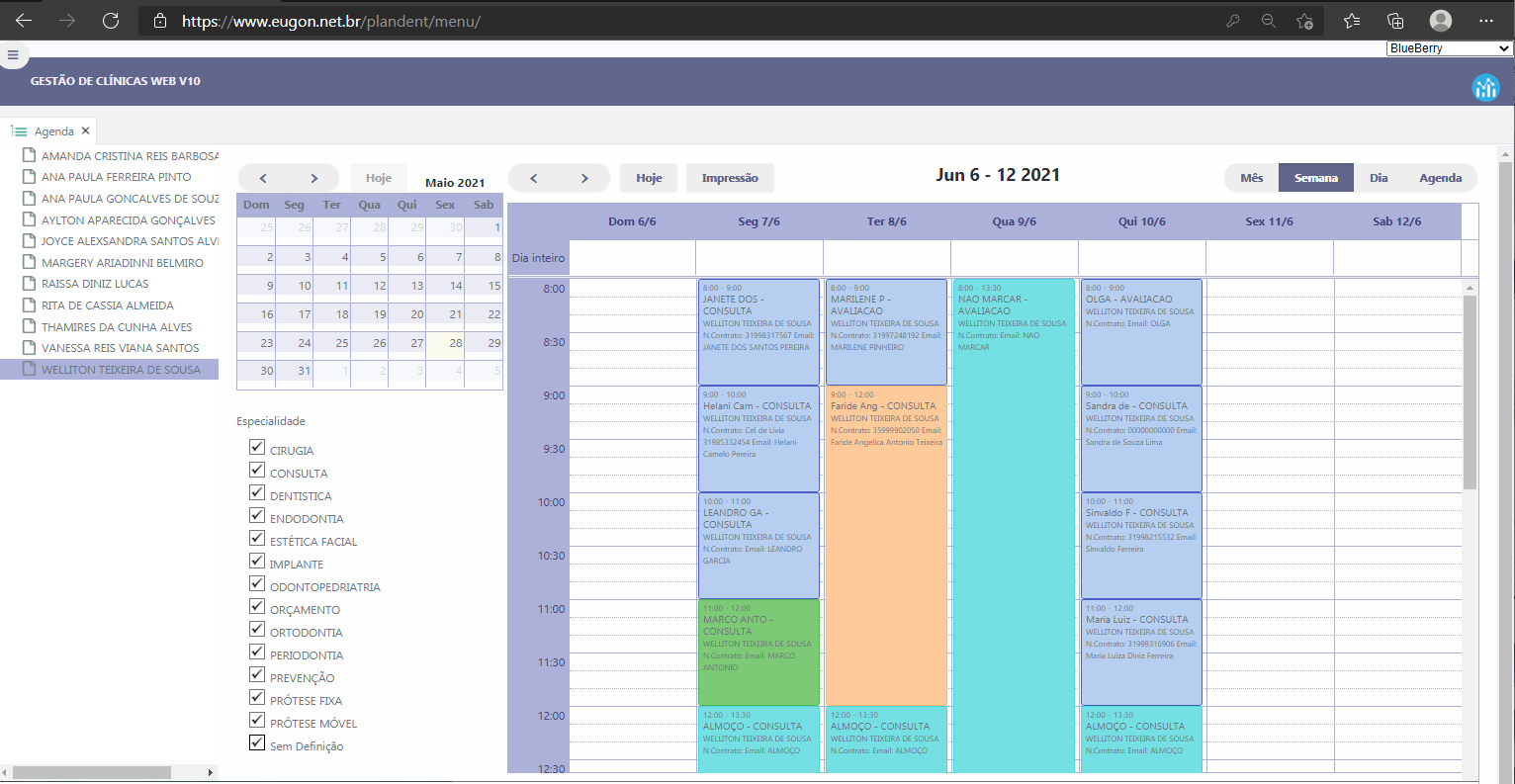This screenshot has height=784, width=1515.
Task: Navigate to previous week in schedule
Action: 534,178
